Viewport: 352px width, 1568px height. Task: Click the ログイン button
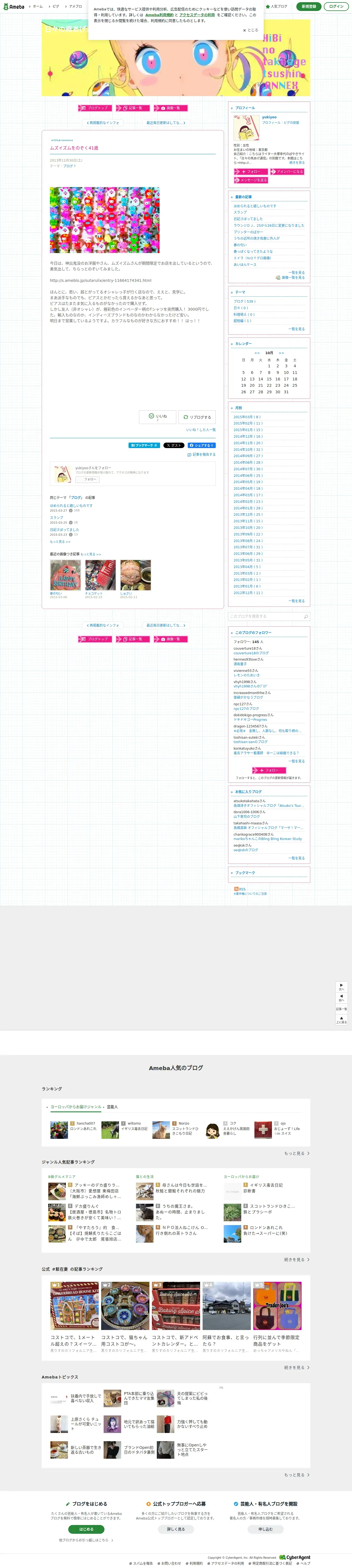coord(336,7)
